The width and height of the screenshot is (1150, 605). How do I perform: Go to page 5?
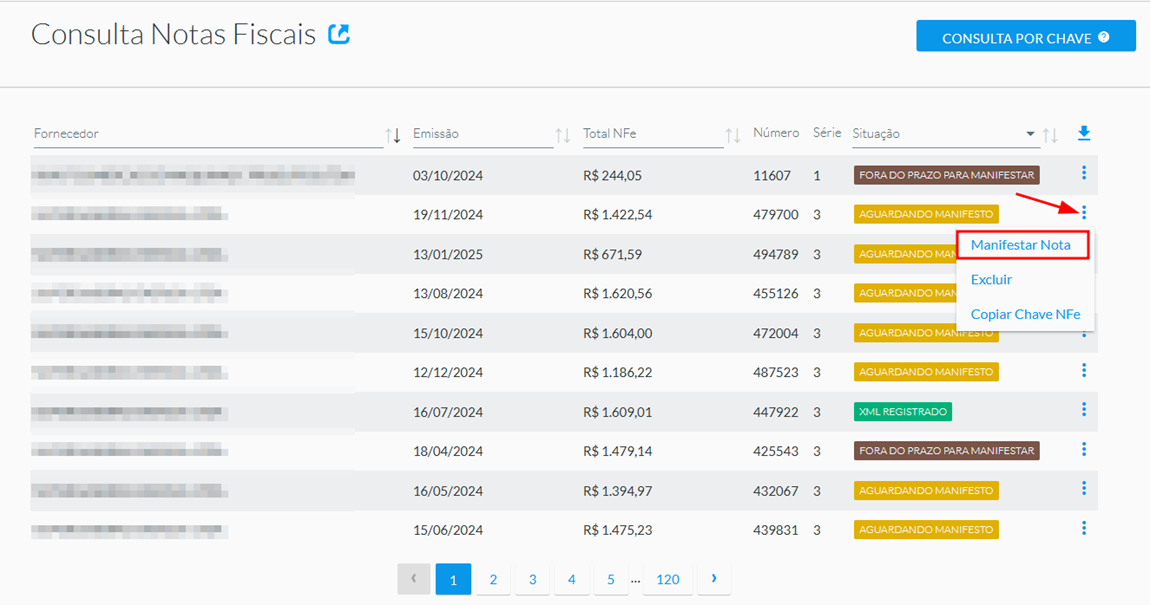coord(610,579)
